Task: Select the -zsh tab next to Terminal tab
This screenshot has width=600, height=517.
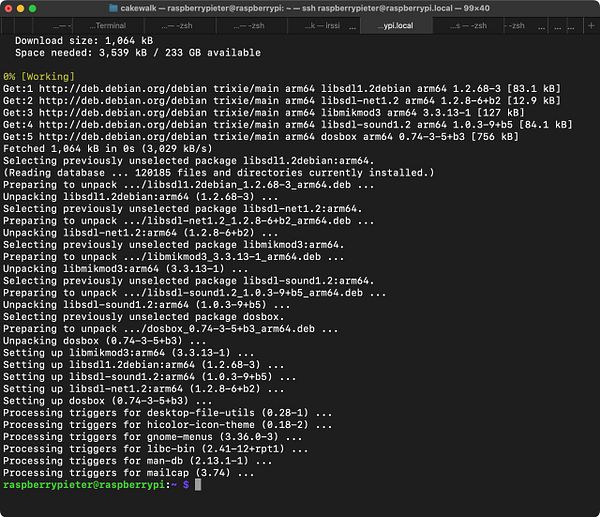Action: click(179, 26)
